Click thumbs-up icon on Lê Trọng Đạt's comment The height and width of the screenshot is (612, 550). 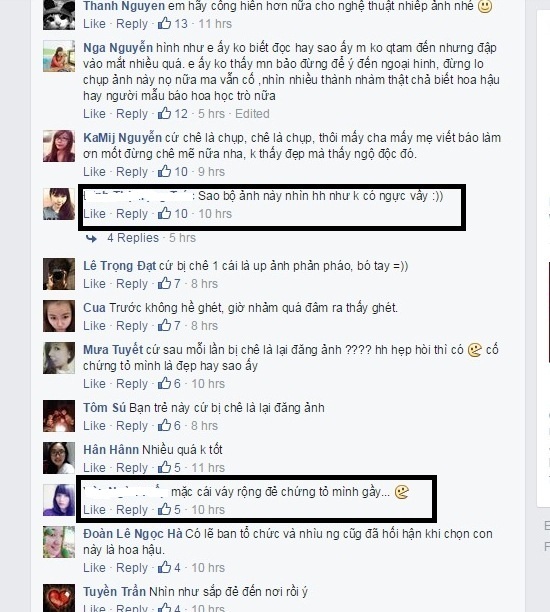(164, 283)
